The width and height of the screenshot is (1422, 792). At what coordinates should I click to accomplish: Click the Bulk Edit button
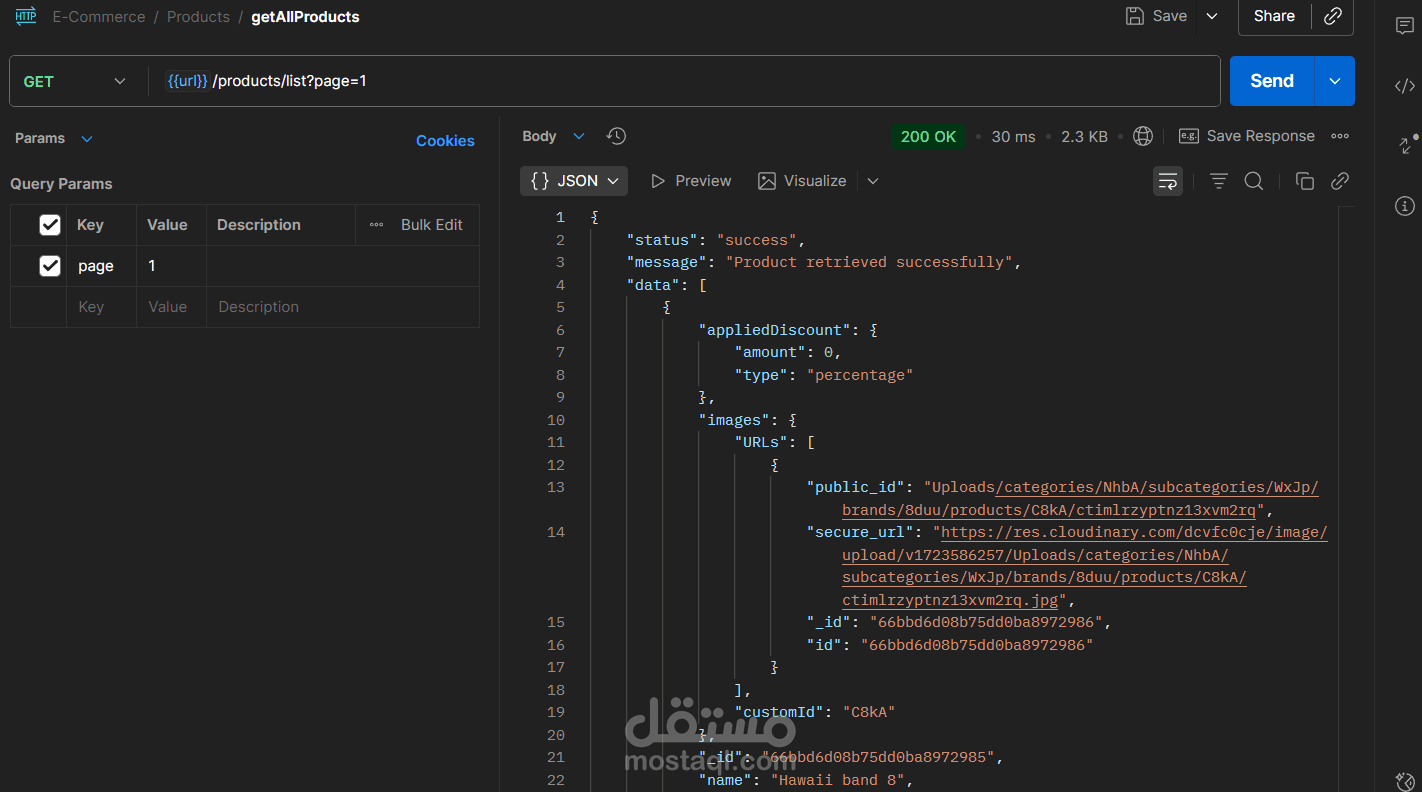[x=431, y=225]
